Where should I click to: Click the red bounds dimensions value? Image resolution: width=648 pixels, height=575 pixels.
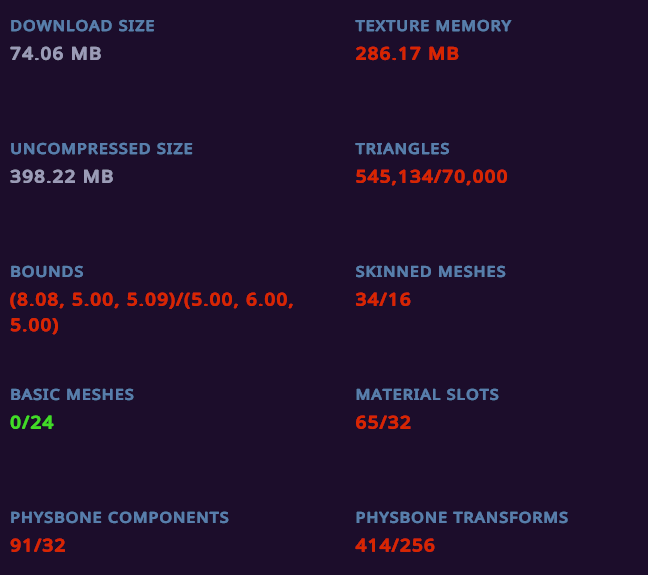click(152, 312)
